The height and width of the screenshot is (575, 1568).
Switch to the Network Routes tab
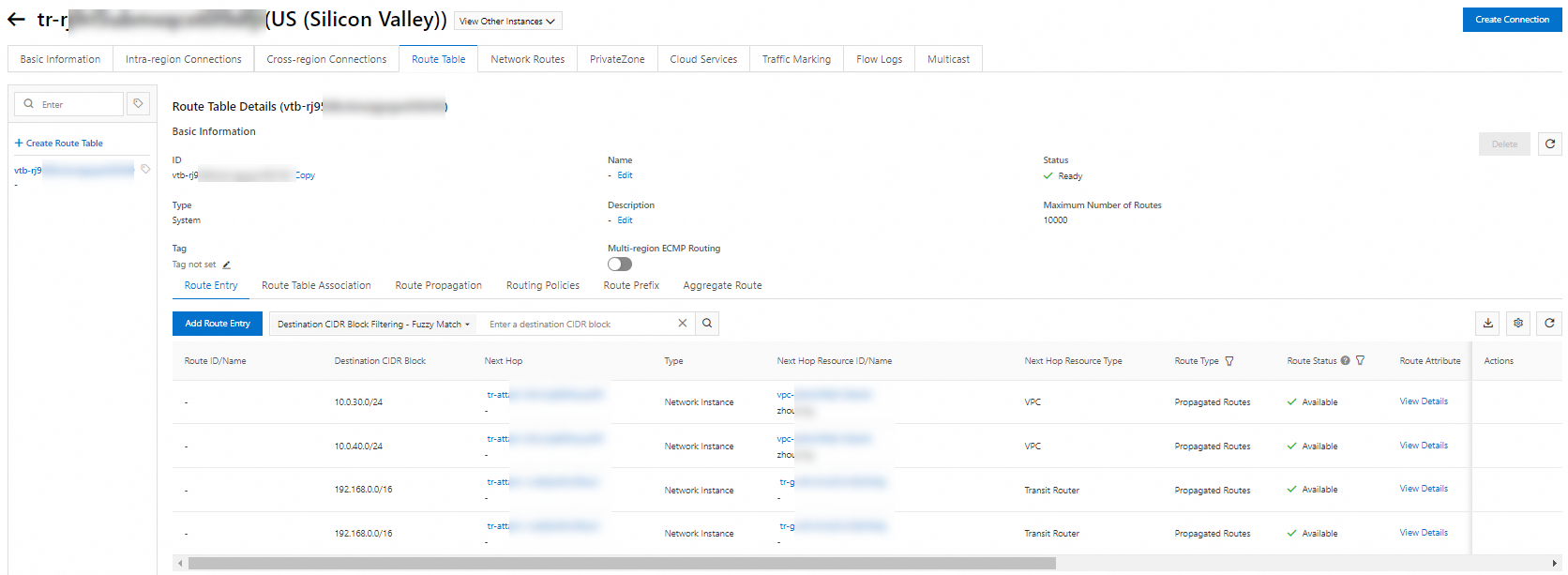tap(527, 59)
